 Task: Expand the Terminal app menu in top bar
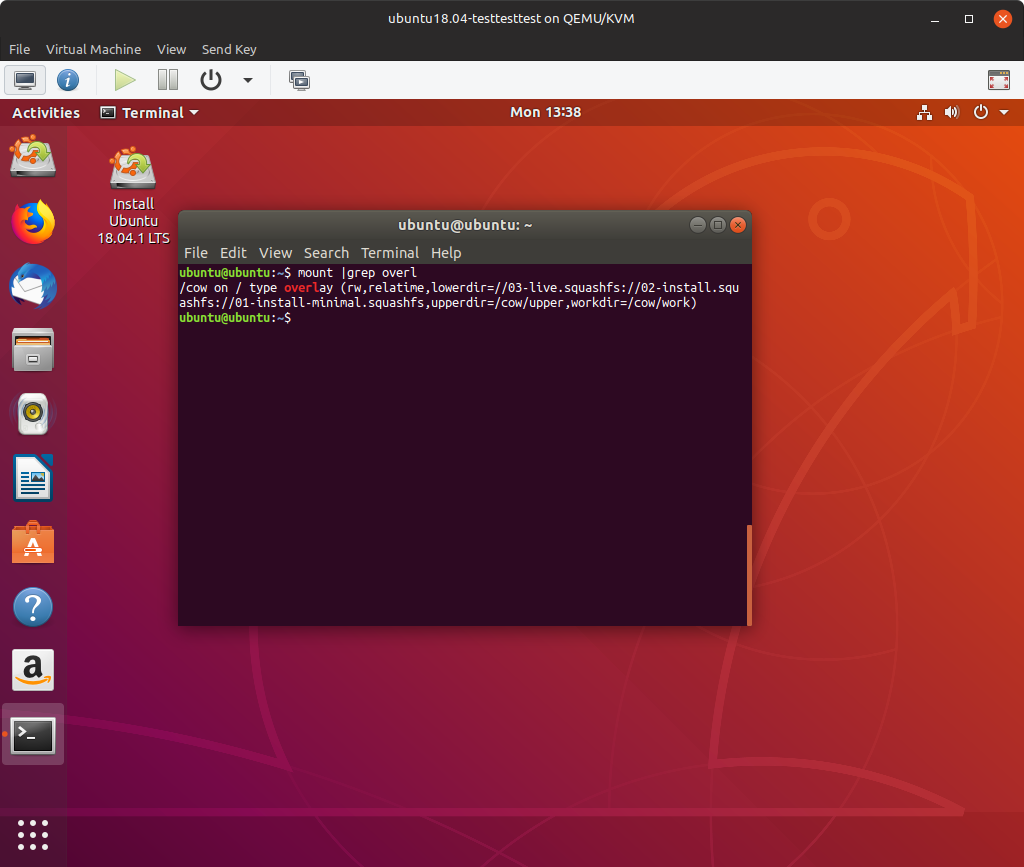[x=150, y=113]
